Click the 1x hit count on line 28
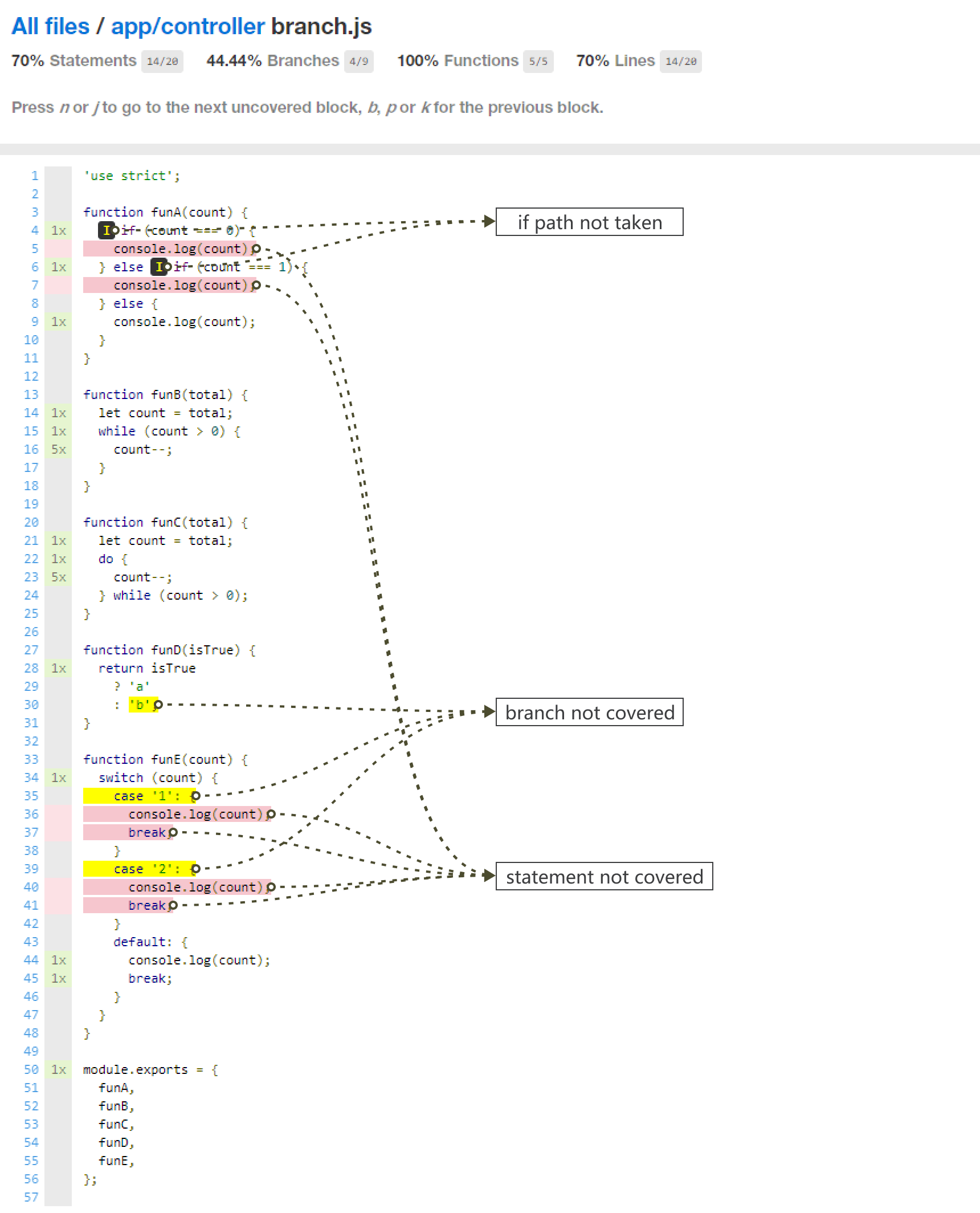Viewport: 980px width, 1213px height. (x=59, y=668)
